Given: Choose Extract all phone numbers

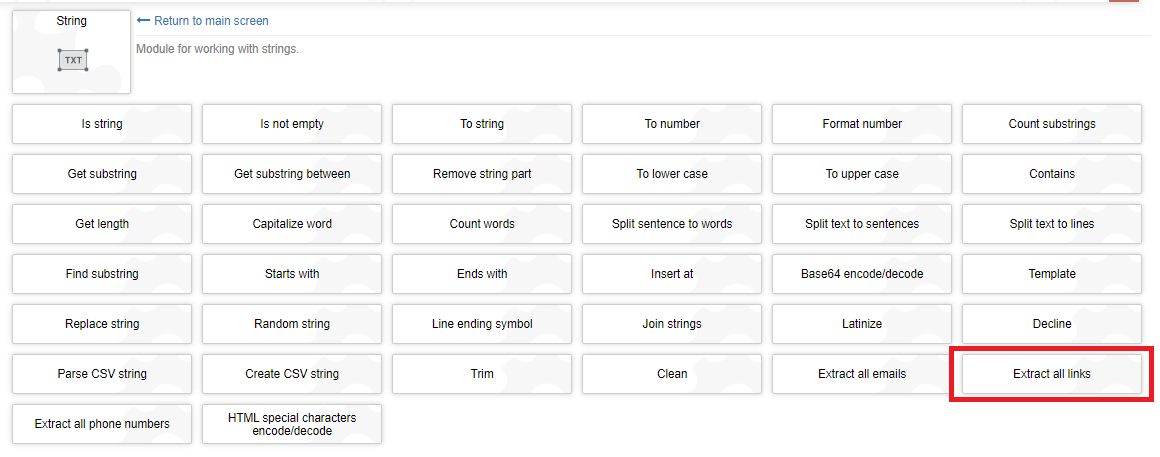Looking at the screenshot, I should point(102,424).
